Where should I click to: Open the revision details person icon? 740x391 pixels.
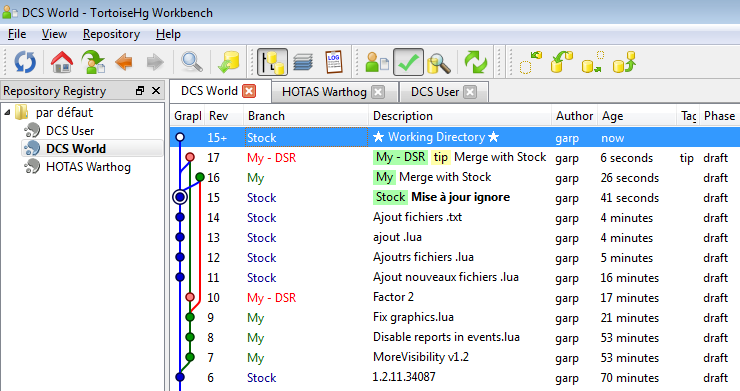[377, 62]
